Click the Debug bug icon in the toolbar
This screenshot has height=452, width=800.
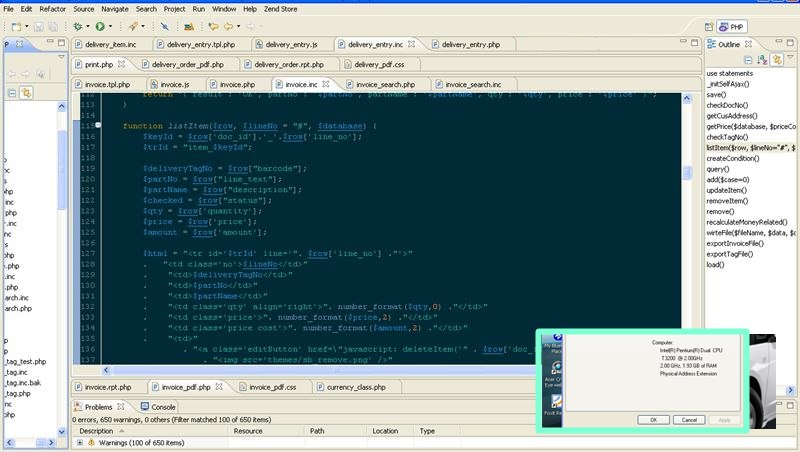[x=78, y=27]
